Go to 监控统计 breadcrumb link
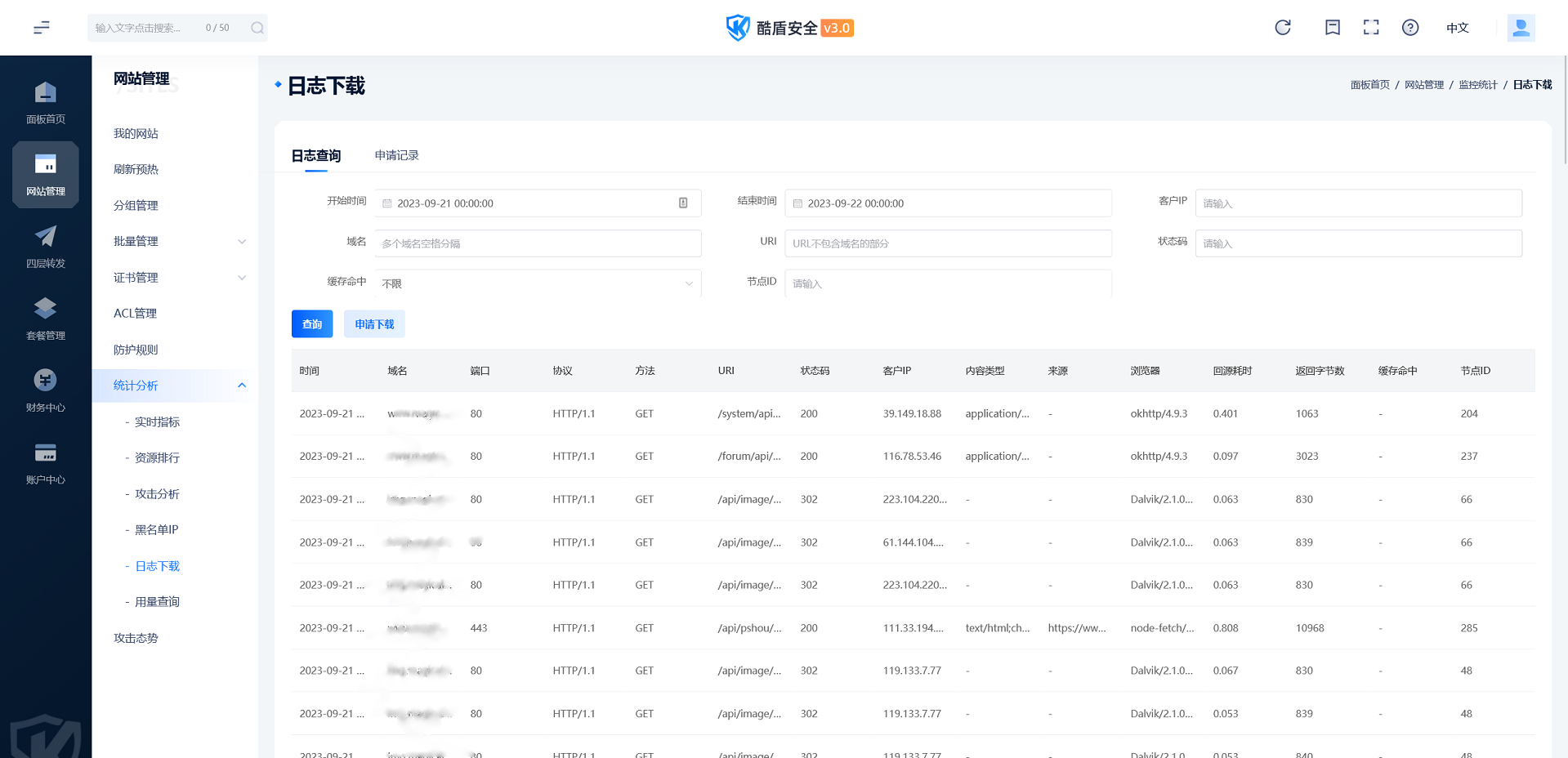The height and width of the screenshot is (758, 1568). (1478, 85)
